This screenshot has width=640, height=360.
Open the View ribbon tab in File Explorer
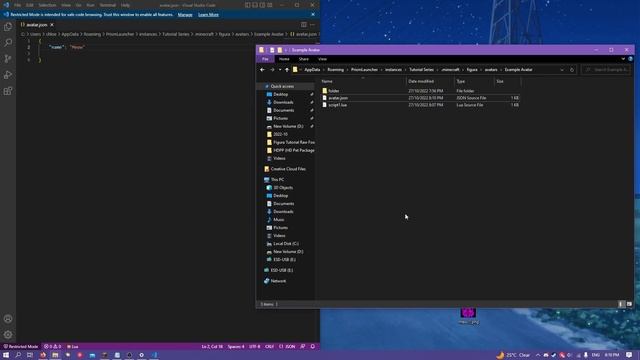pyautogui.click(x=322, y=59)
